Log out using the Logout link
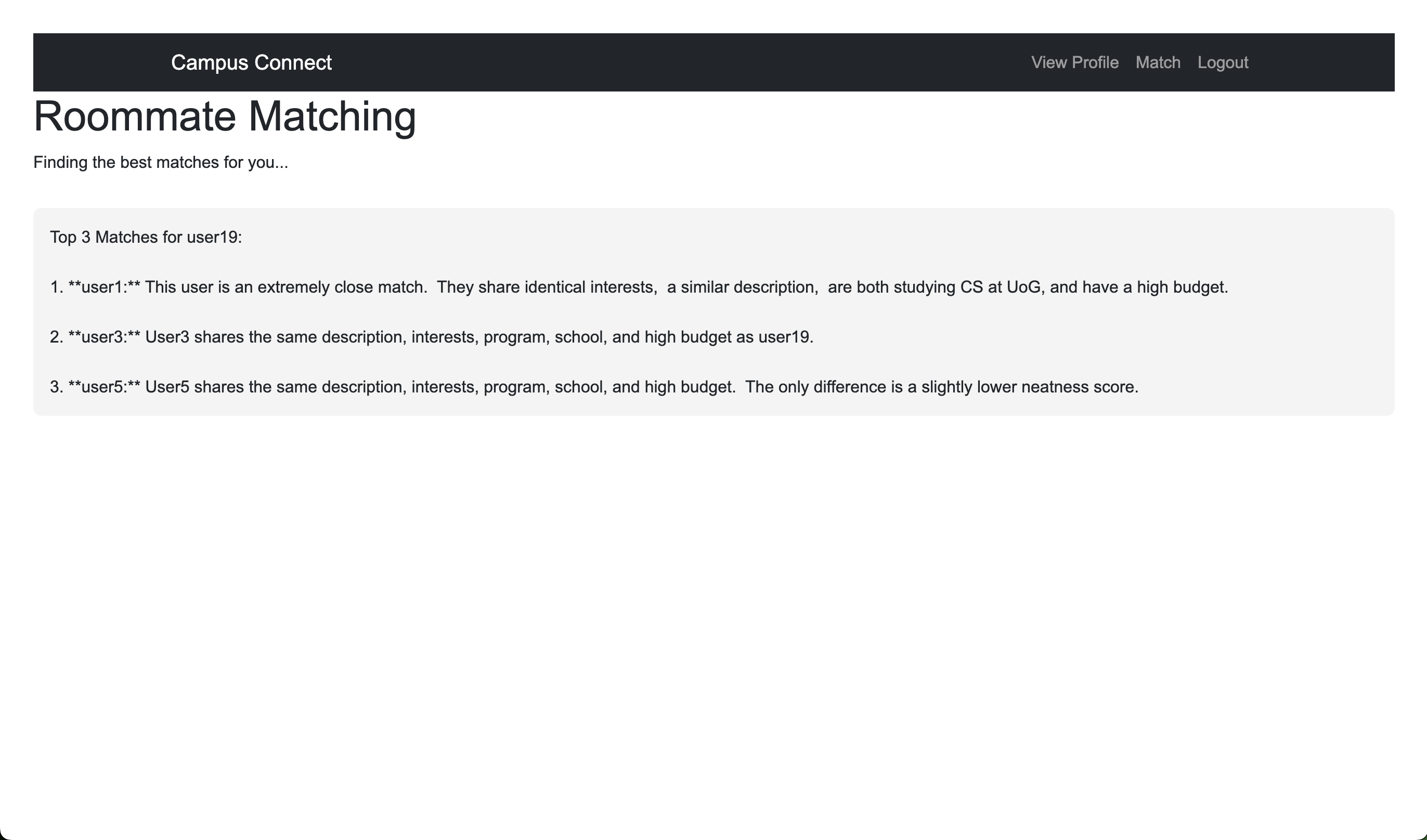Image resolution: width=1427 pixels, height=840 pixels. pyautogui.click(x=1222, y=62)
